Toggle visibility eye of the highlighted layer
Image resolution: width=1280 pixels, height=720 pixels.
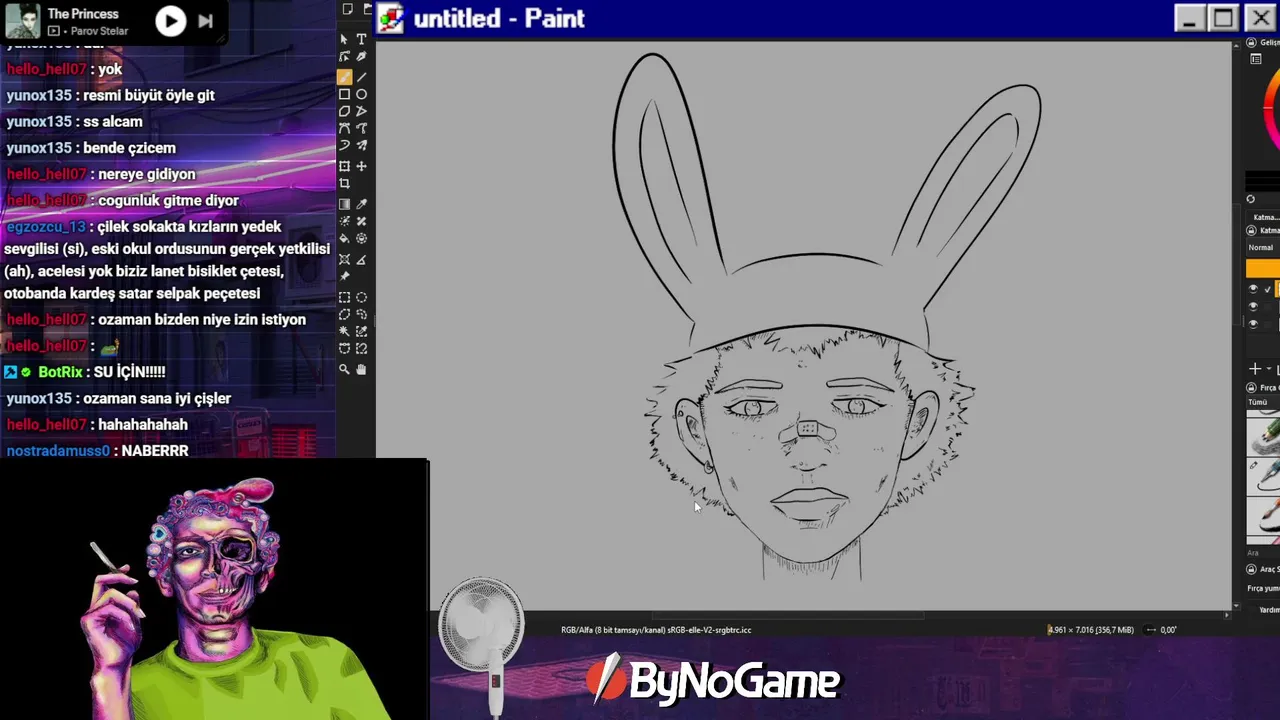tap(1253, 289)
